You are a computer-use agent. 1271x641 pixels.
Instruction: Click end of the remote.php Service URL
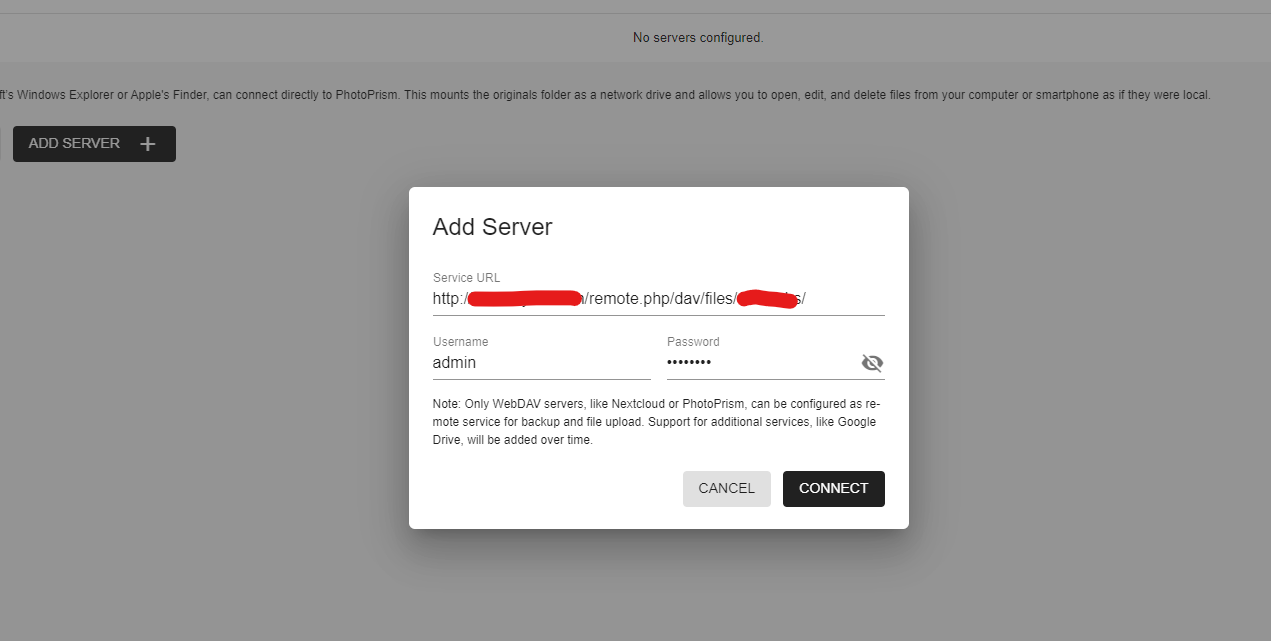(x=805, y=298)
